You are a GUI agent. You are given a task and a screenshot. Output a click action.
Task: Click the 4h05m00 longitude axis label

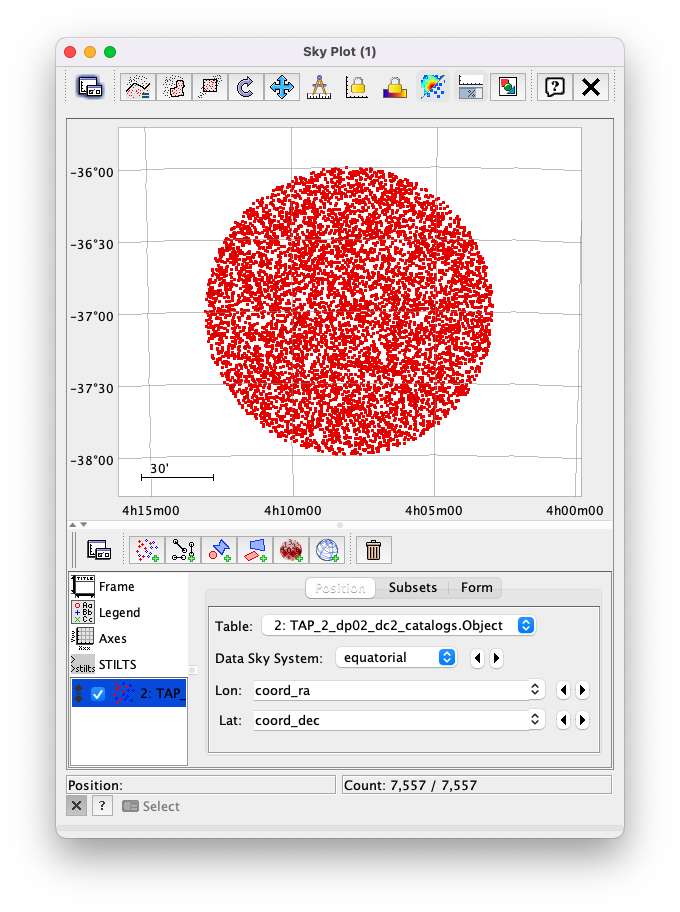[434, 511]
